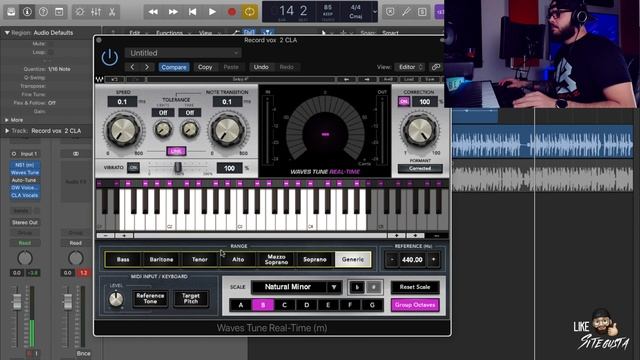Select the Generic range
Screen dimensions: 640x360
click(x=353, y=259)
